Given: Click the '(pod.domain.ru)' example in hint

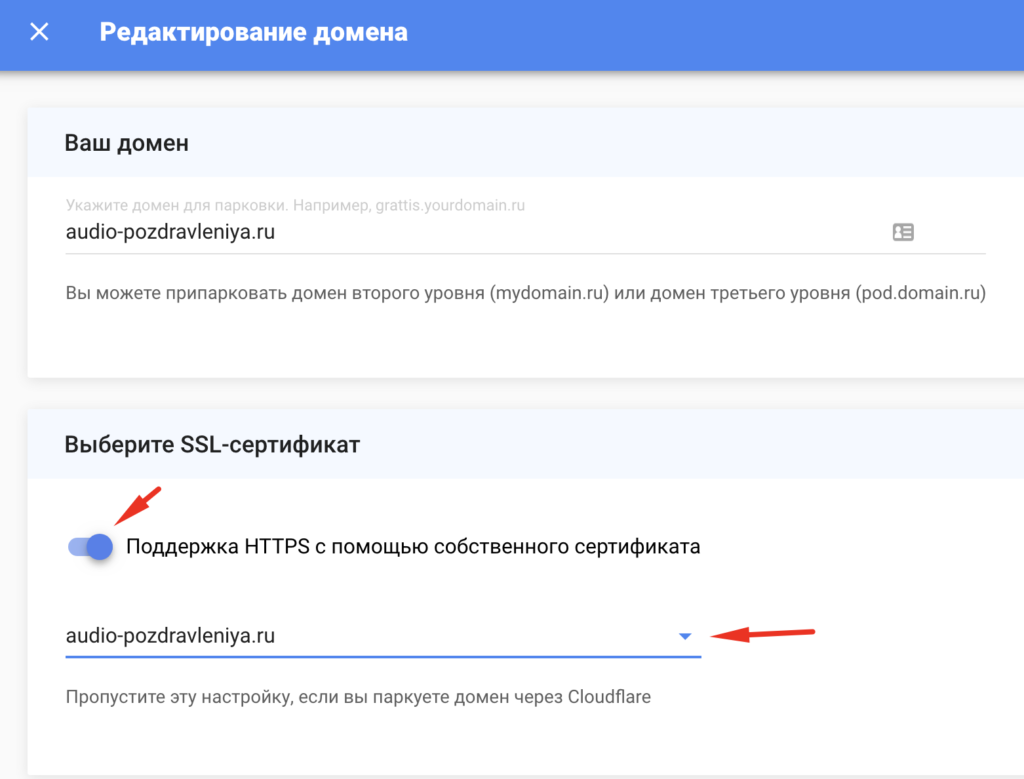Looking at the screenshot, I should coord(921,293).
